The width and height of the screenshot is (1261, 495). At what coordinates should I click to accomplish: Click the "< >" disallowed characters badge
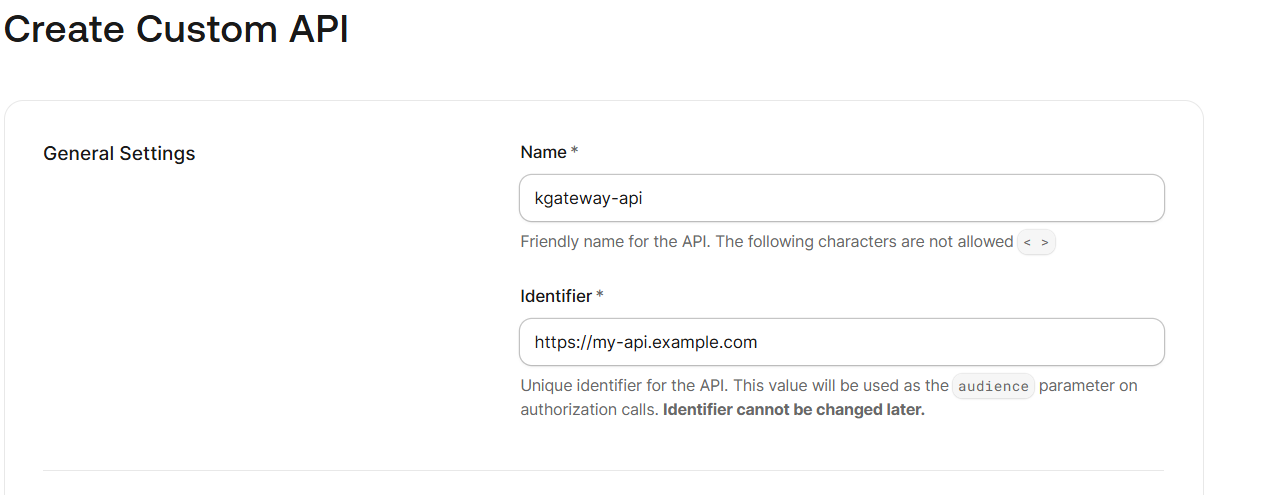pos(1036,242)
